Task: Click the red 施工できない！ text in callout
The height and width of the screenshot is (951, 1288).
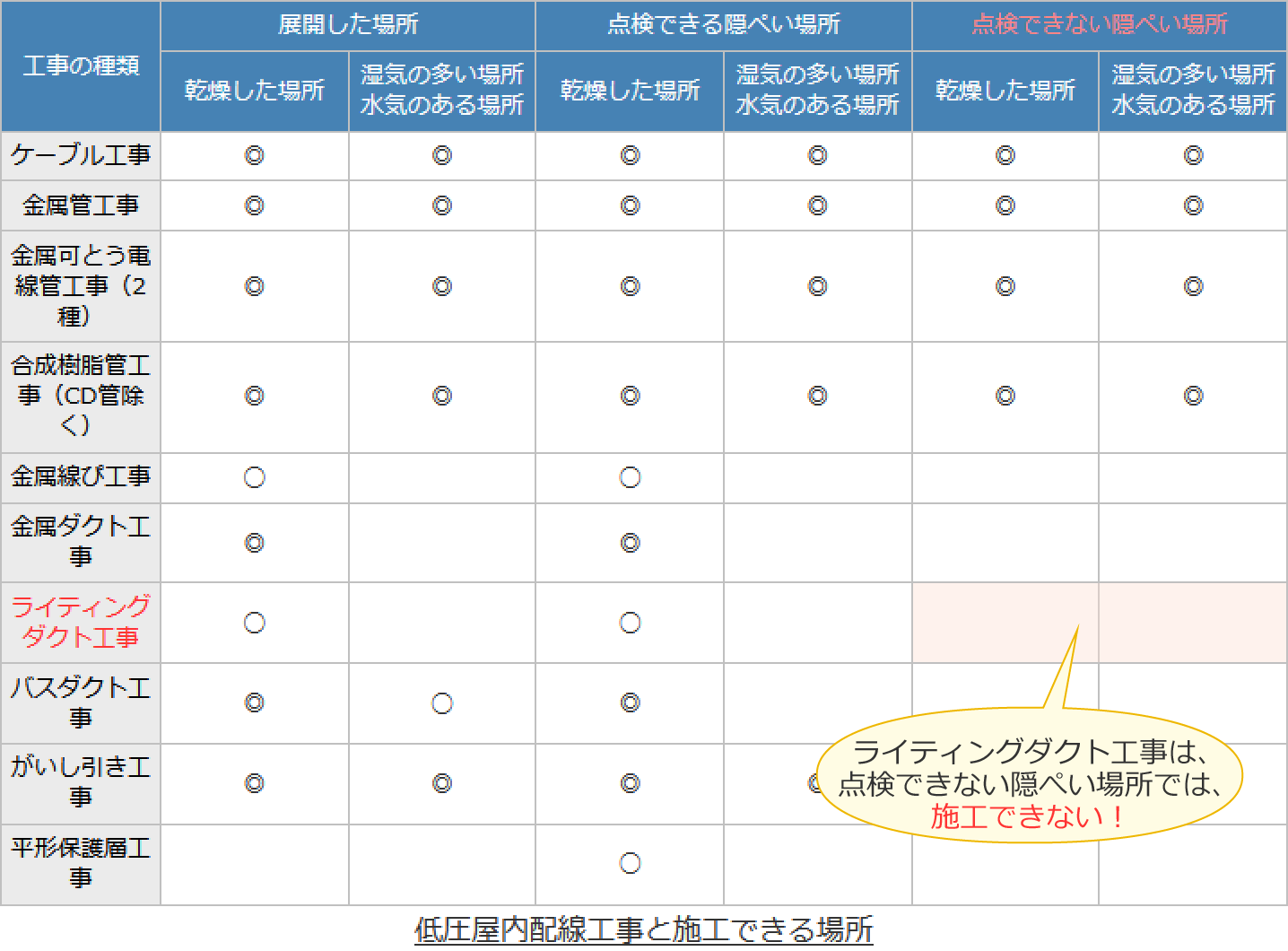Action: point(1028,816)
